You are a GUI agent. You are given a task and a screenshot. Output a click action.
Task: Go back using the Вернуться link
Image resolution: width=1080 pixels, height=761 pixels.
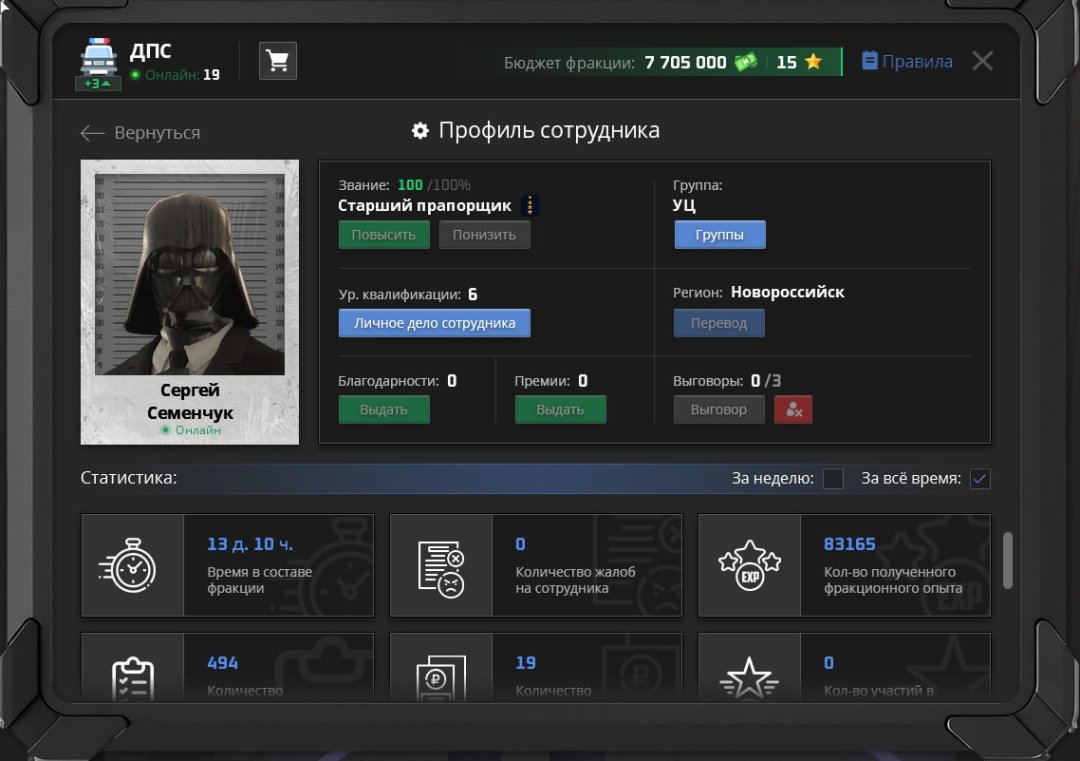tap(141, 133)
